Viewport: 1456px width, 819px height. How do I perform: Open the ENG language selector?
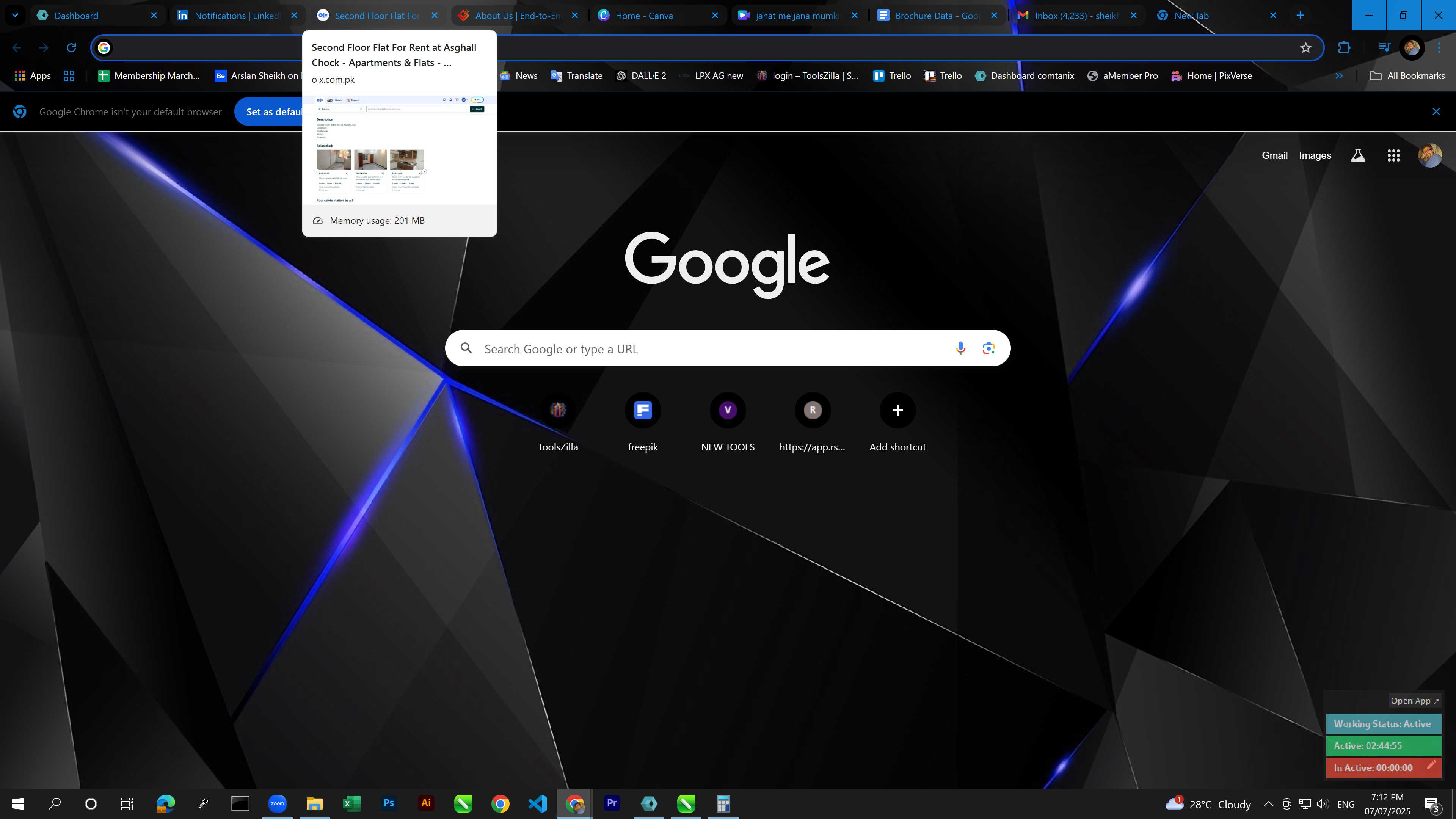coord(1346,804)
